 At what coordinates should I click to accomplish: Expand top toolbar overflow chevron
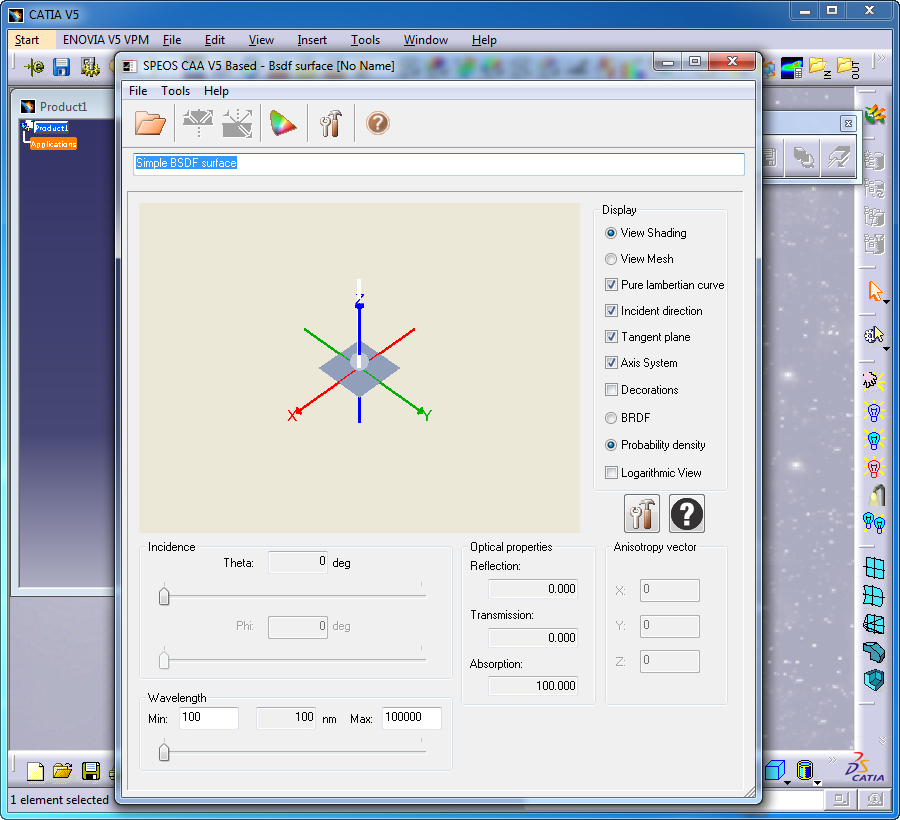point(882,58)
